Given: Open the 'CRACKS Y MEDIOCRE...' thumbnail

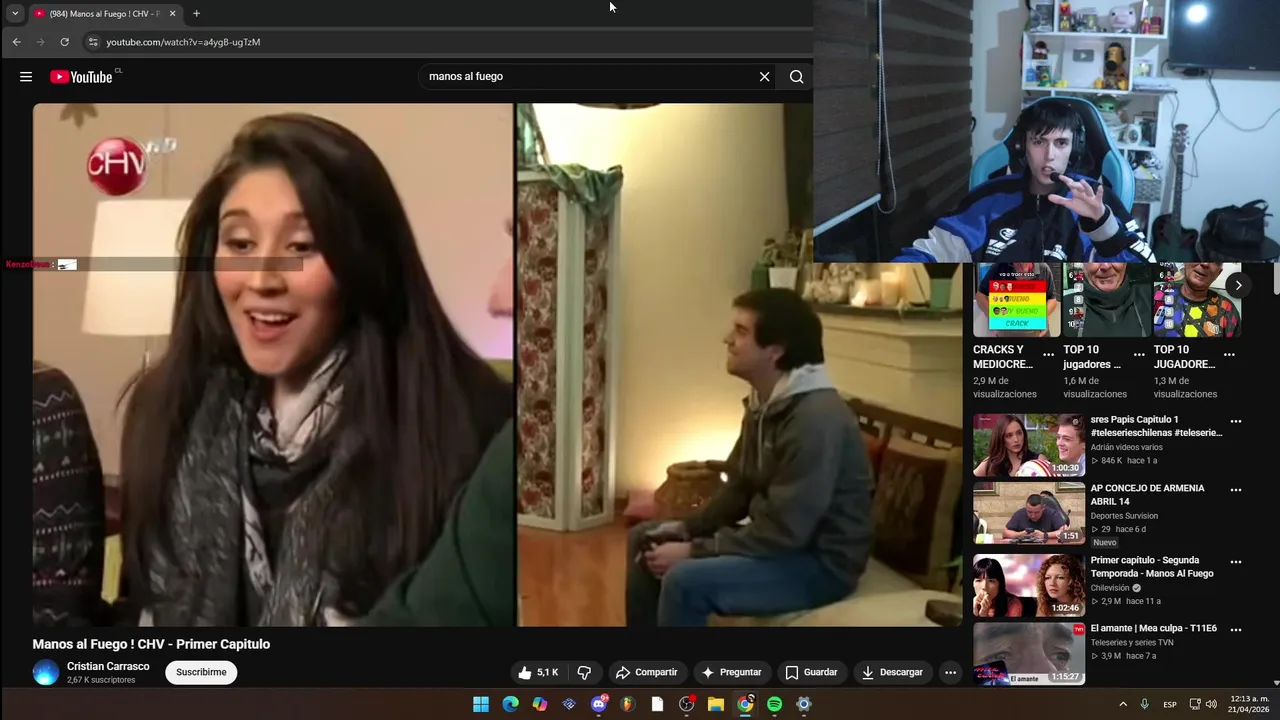Looking at the screenshot, I should coord(1017,300).
